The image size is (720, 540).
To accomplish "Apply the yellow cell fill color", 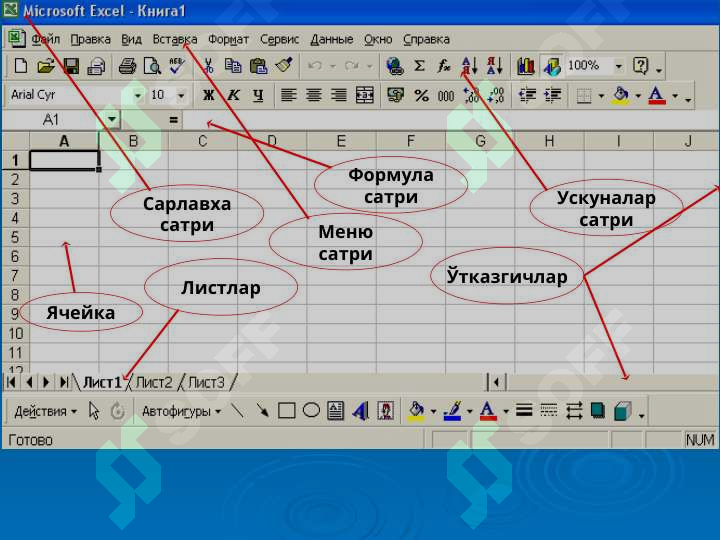I will click(621, 95).
